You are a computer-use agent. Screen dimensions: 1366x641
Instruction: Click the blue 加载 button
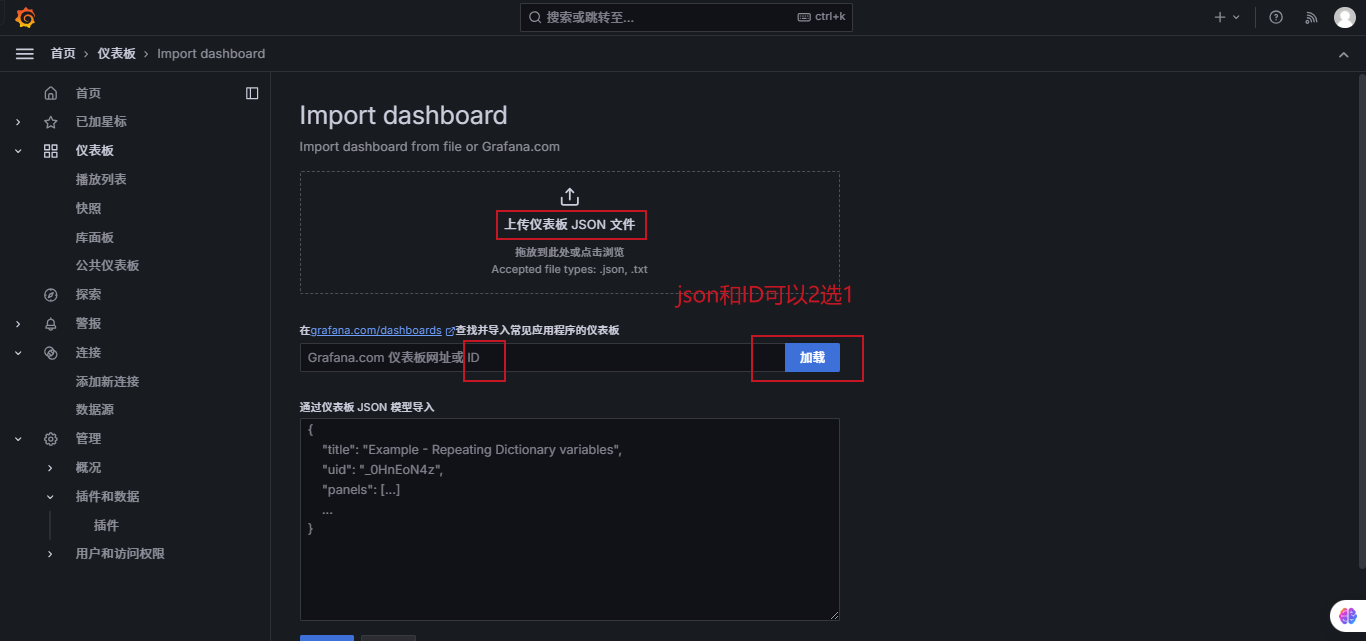point(812,357)
